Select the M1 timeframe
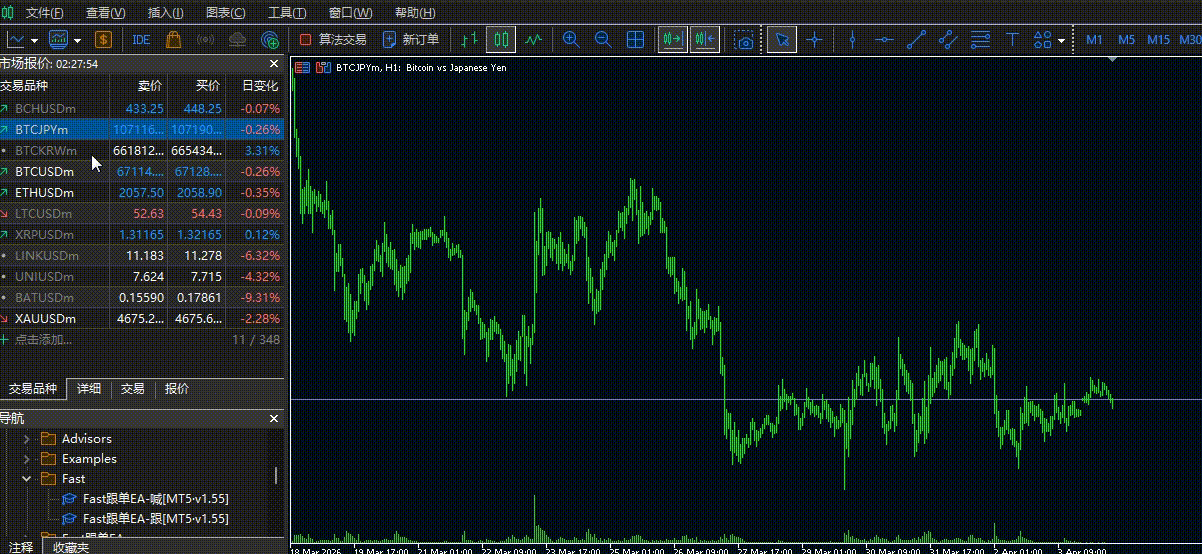This screenshot has width=1202, height=554. tap(1094, 40)
